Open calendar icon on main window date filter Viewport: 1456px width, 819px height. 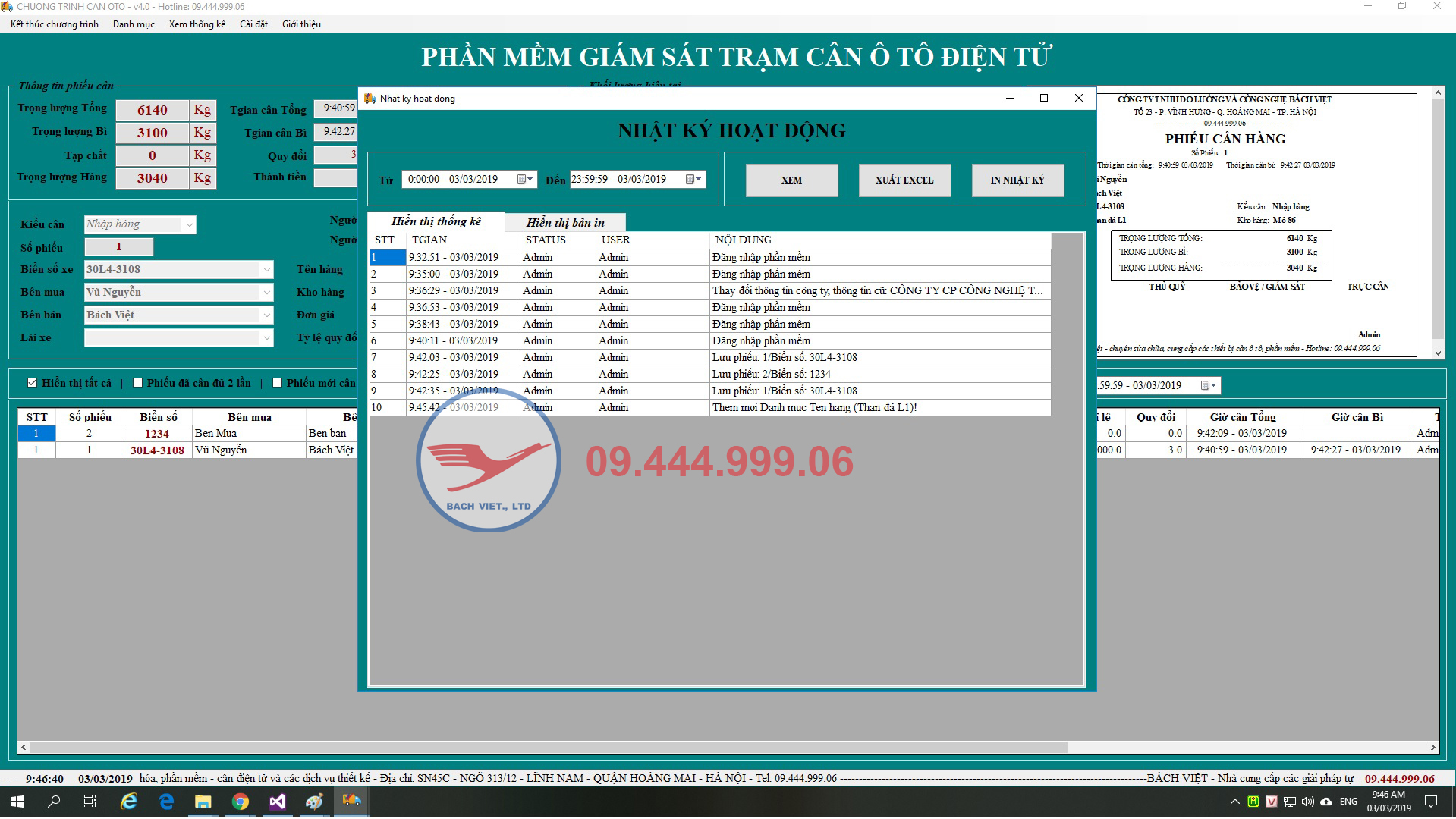pyautogui.click(x=1205, y=385)
